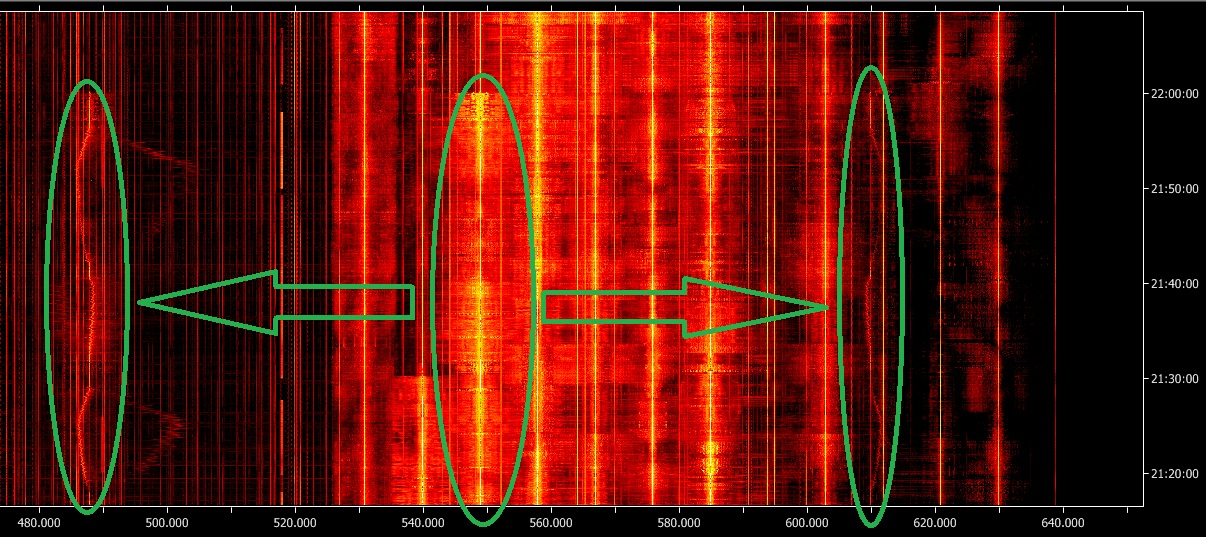Select the 21:30:00 time axis label
This screenshot has height=537, width=1206.
[x=1176, y=378]
